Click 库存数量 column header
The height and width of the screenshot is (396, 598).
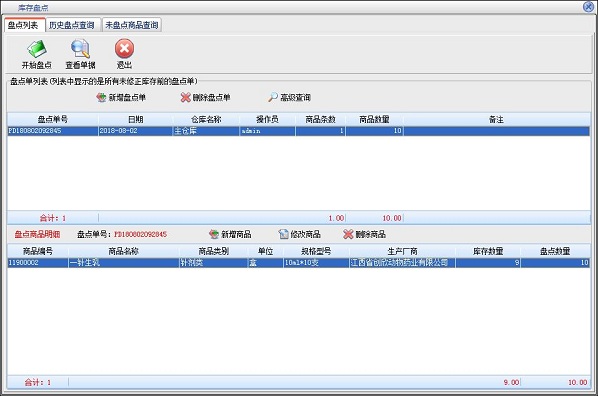488,251
